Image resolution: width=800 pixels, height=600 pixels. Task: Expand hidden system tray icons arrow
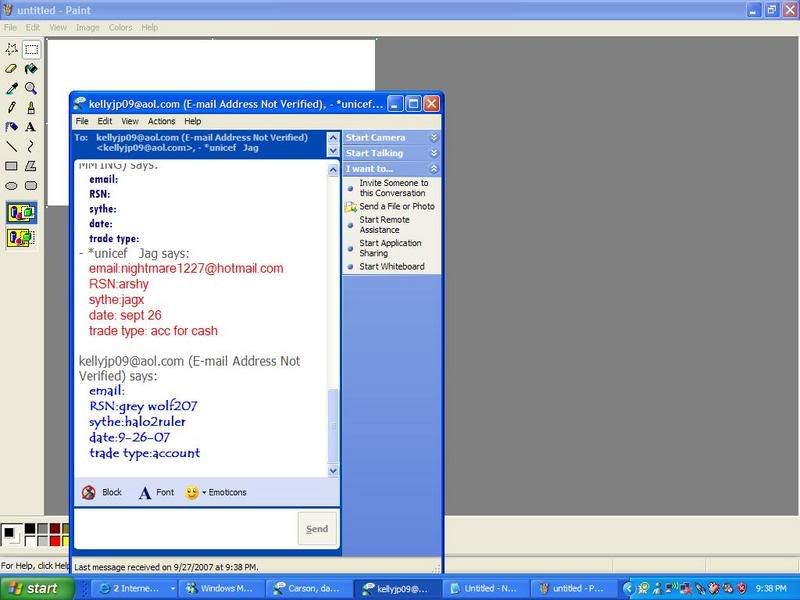click(628, 588)
